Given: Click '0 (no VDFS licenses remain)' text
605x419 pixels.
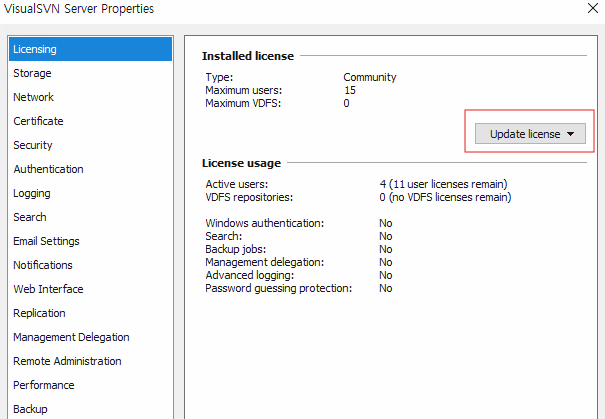Looking at the screenshot, I should point(445,197).
